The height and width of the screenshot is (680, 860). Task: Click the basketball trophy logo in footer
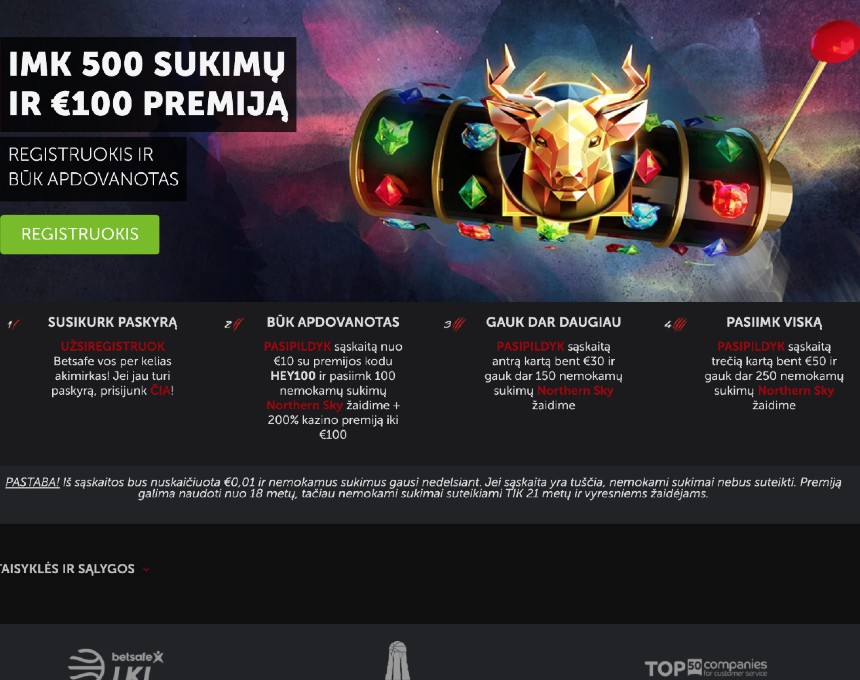tap(397, 661)
